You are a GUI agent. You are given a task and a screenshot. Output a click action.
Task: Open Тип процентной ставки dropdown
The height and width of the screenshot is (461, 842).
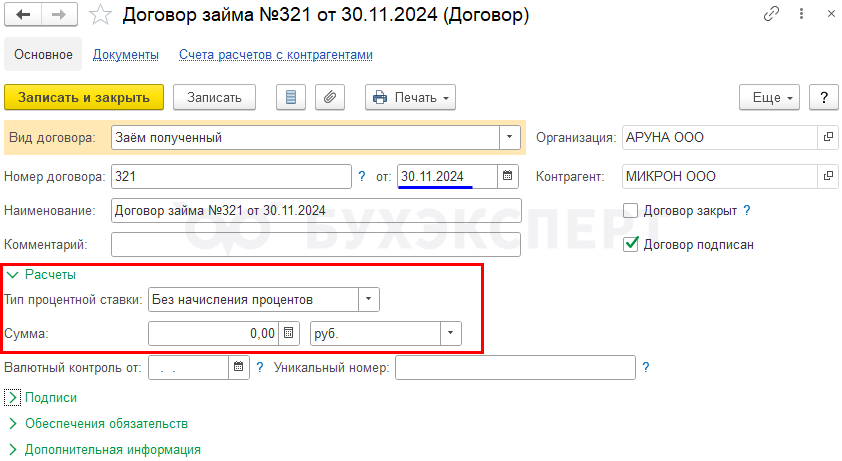[368, 299]
